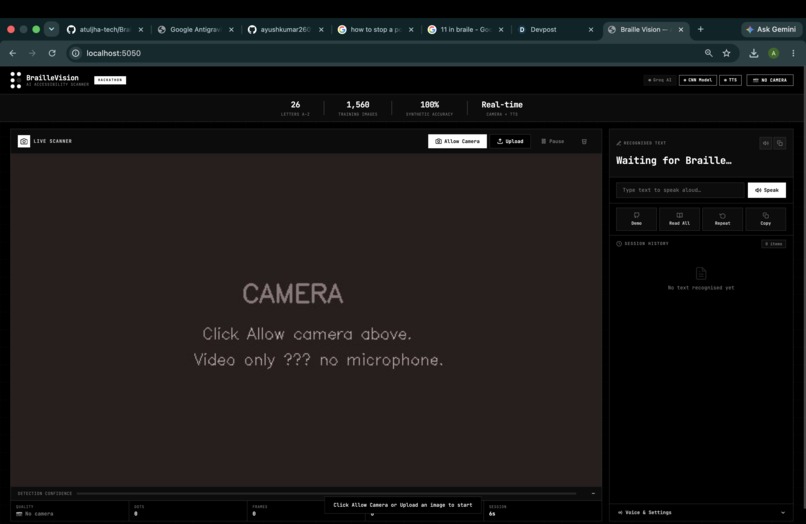Click the copy icon beside Recognised Text
The image size is (806, 524).
780,143
